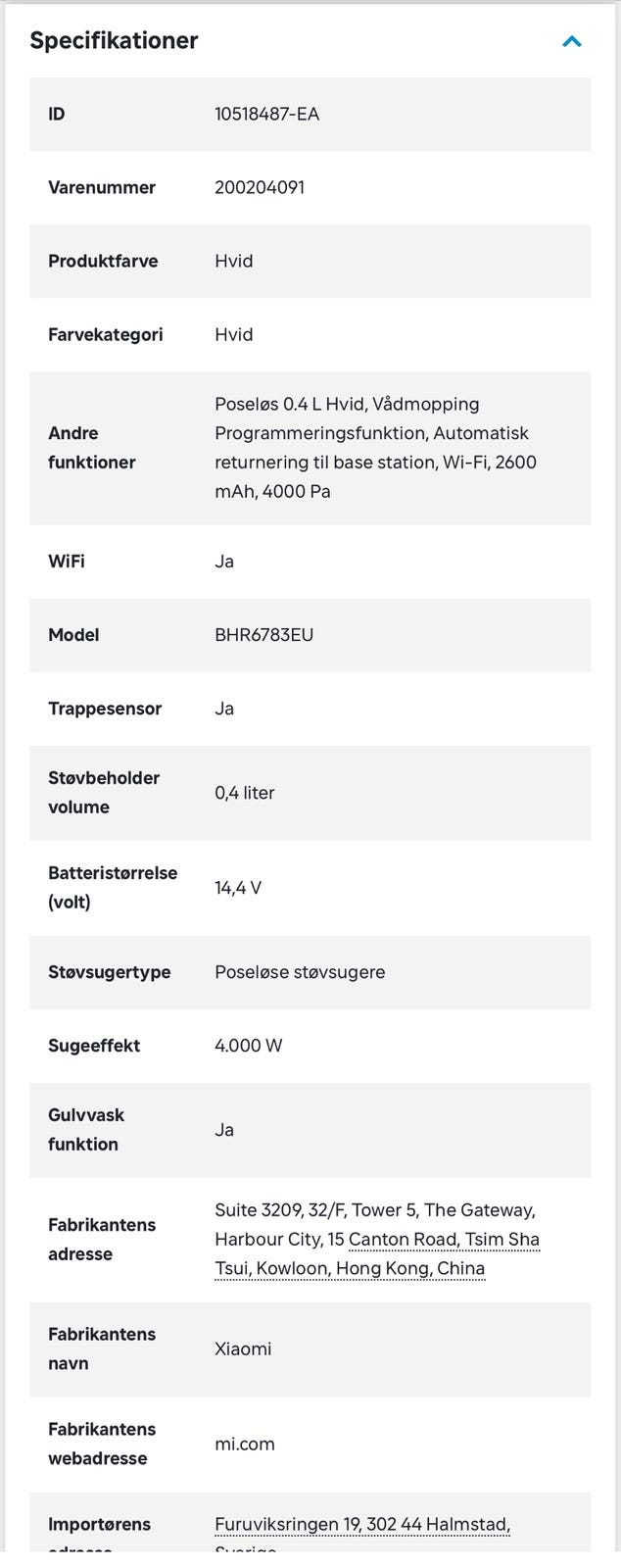Open the Furuviksringen 19 importer address link
Viewport: 621px width, 1568px height.
pyautogui.click(x=362, y=1524)
